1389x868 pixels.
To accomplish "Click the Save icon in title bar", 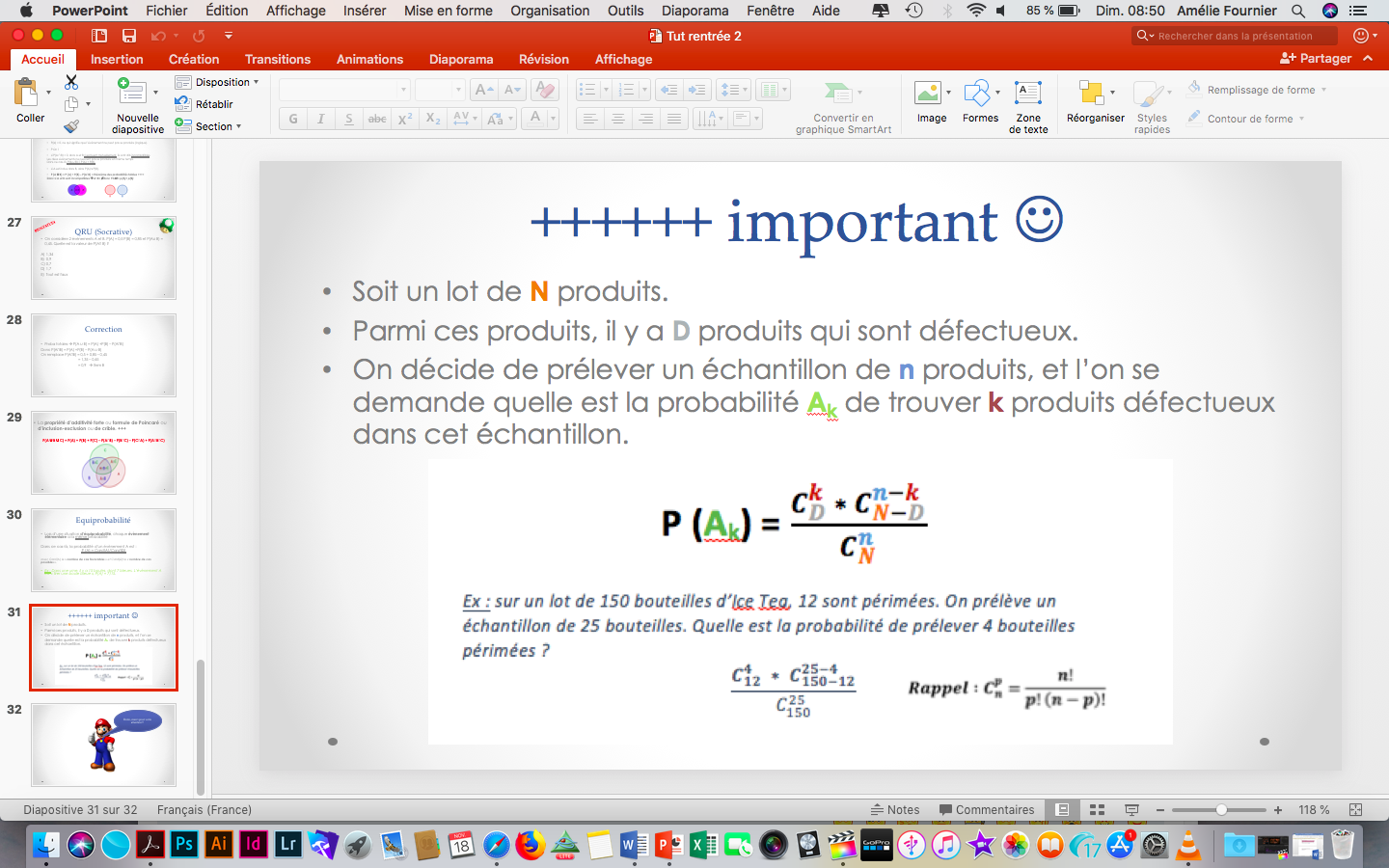I will pyautogui.click(x=128, y=36).
